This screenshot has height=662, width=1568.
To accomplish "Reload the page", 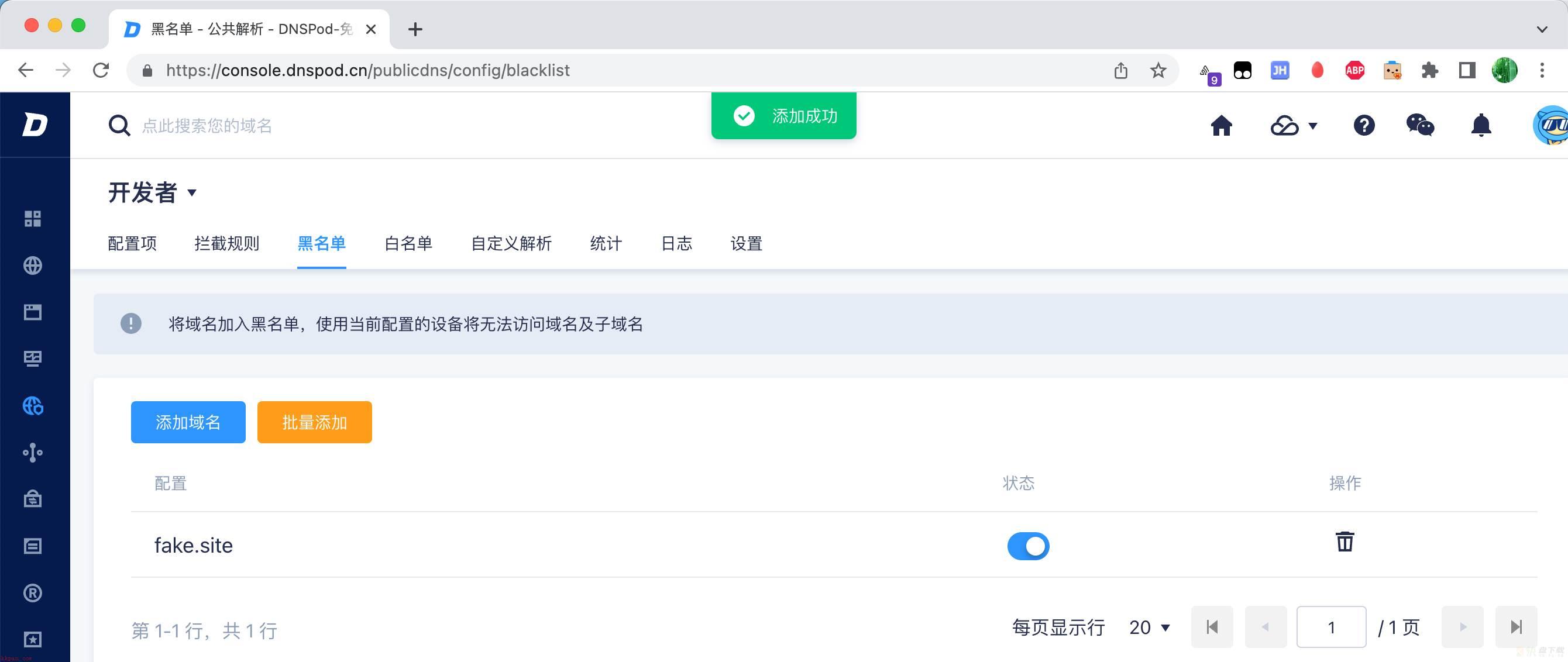I will point(101,70).
